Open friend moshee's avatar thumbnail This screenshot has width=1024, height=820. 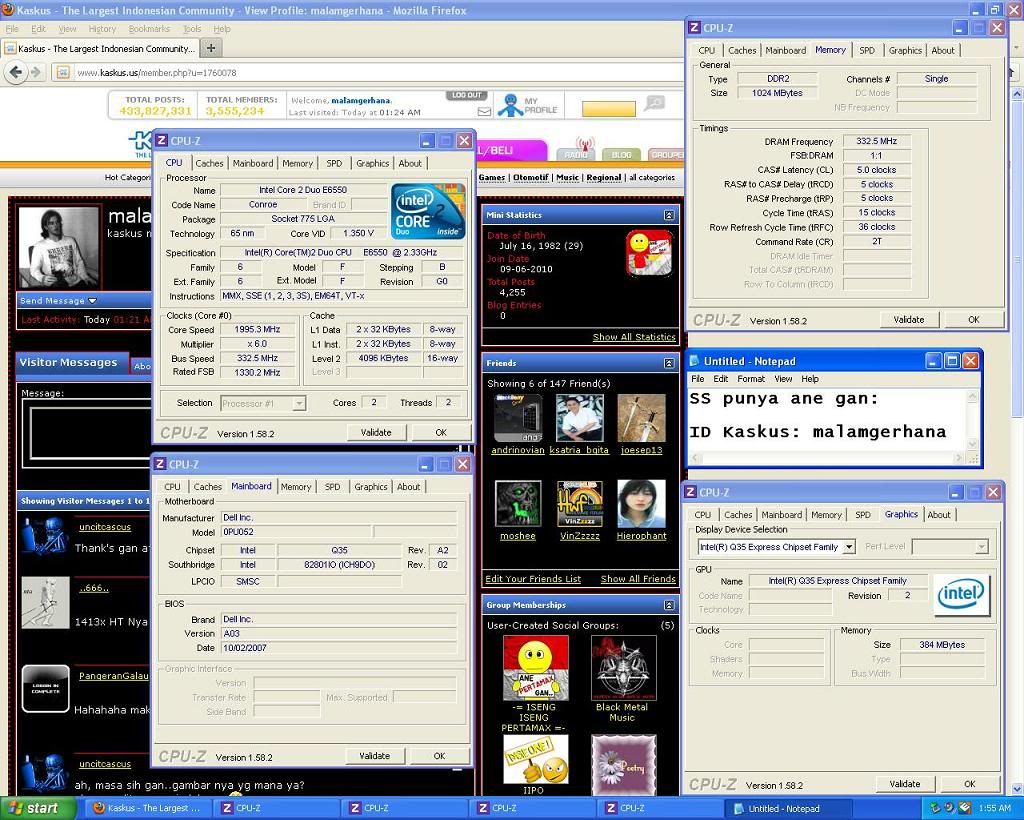point(518,503)
